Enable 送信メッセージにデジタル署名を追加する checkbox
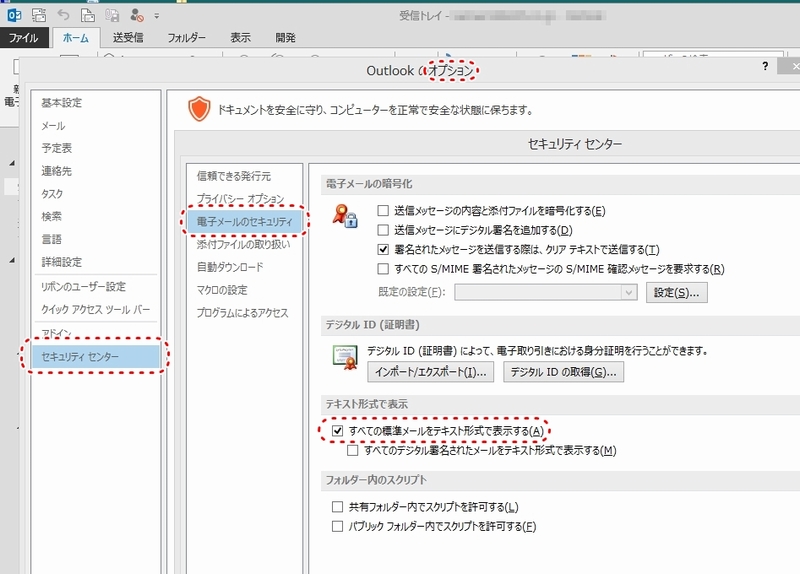This screenshot has width=800, height=574. click(383, 230)
